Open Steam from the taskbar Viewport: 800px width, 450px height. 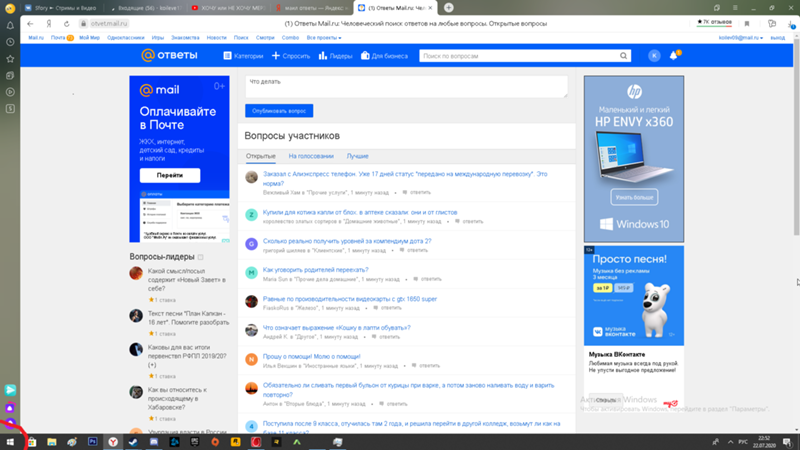click(x=133, y=442)
